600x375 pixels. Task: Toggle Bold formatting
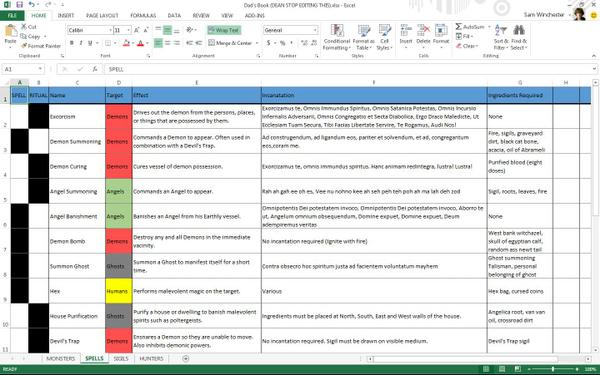point(72,43)
